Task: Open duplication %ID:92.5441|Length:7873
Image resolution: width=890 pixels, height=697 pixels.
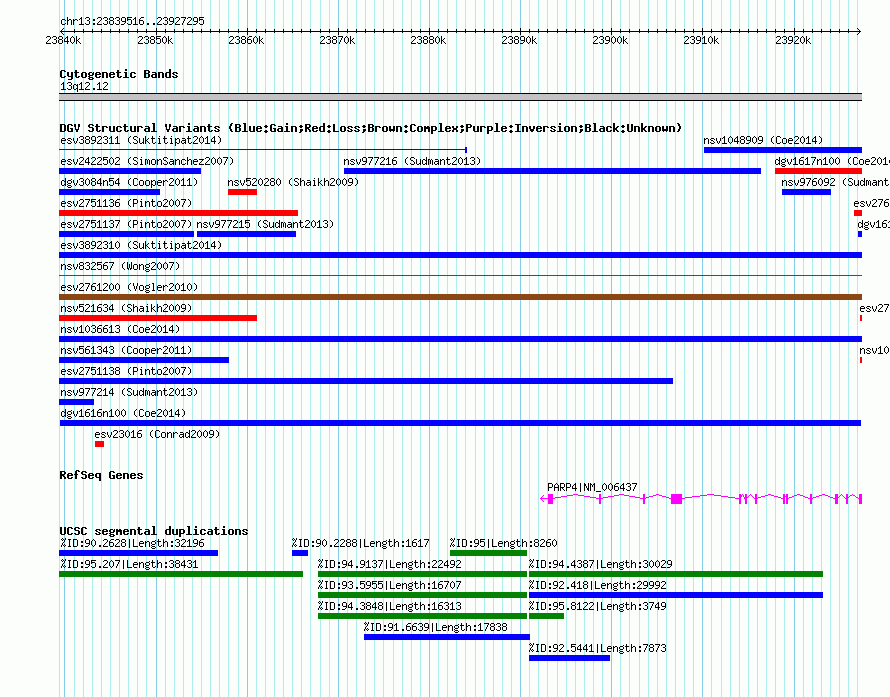Action: [x=598, y=648]
